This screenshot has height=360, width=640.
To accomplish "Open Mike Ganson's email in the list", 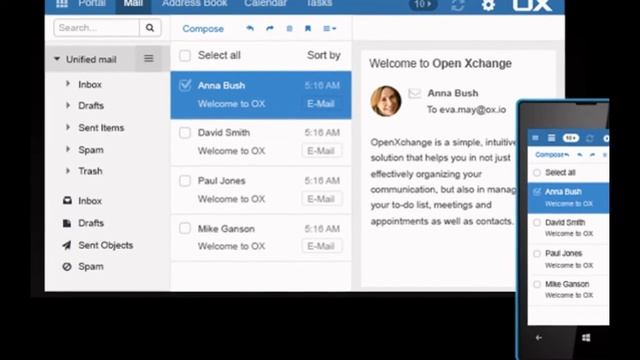I will (261, 238).
